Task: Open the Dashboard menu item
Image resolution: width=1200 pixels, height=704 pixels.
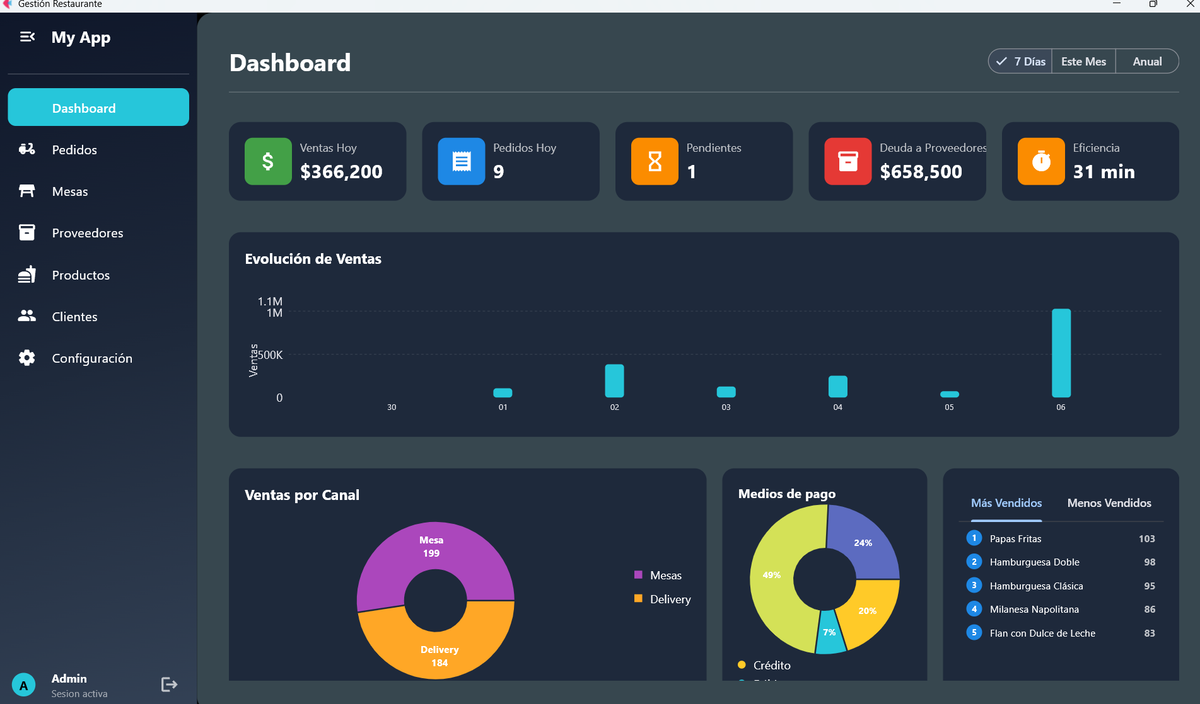Action: pyautogui.click(x=98, y=108)
